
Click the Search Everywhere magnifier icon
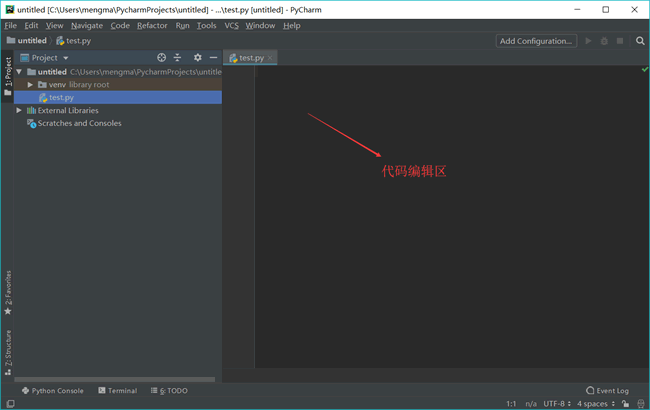(x=640, y=41)
